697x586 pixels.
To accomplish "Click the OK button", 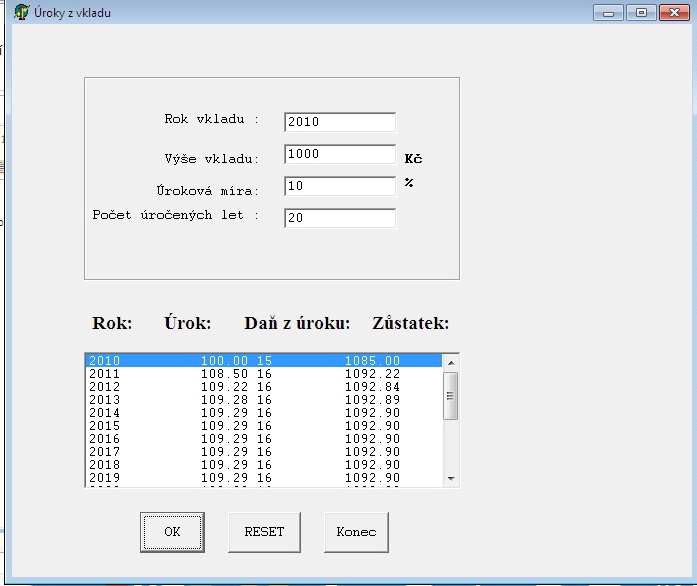I will point(172,532).
